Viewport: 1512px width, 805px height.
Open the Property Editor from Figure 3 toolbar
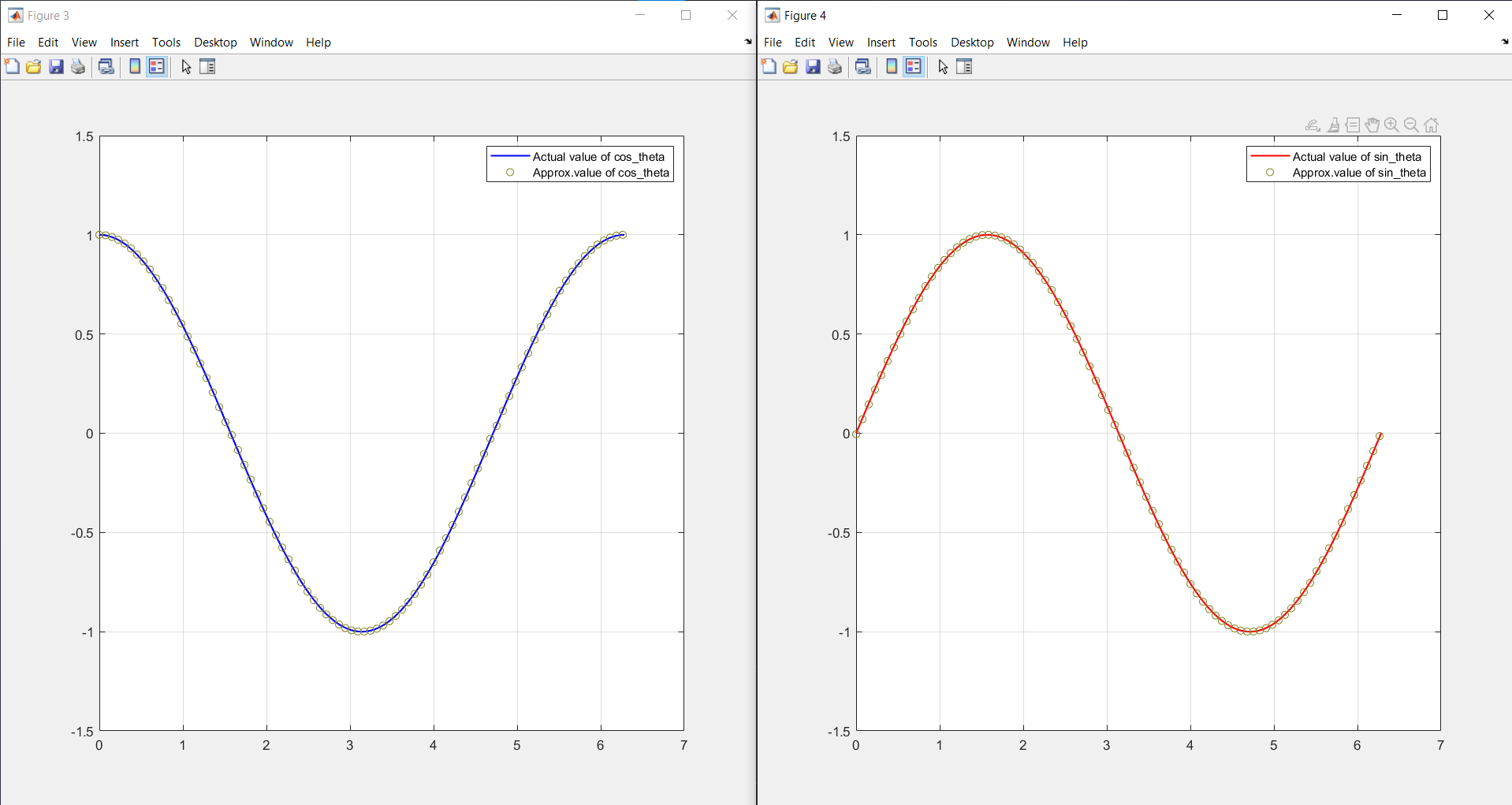tap(207, 66)
